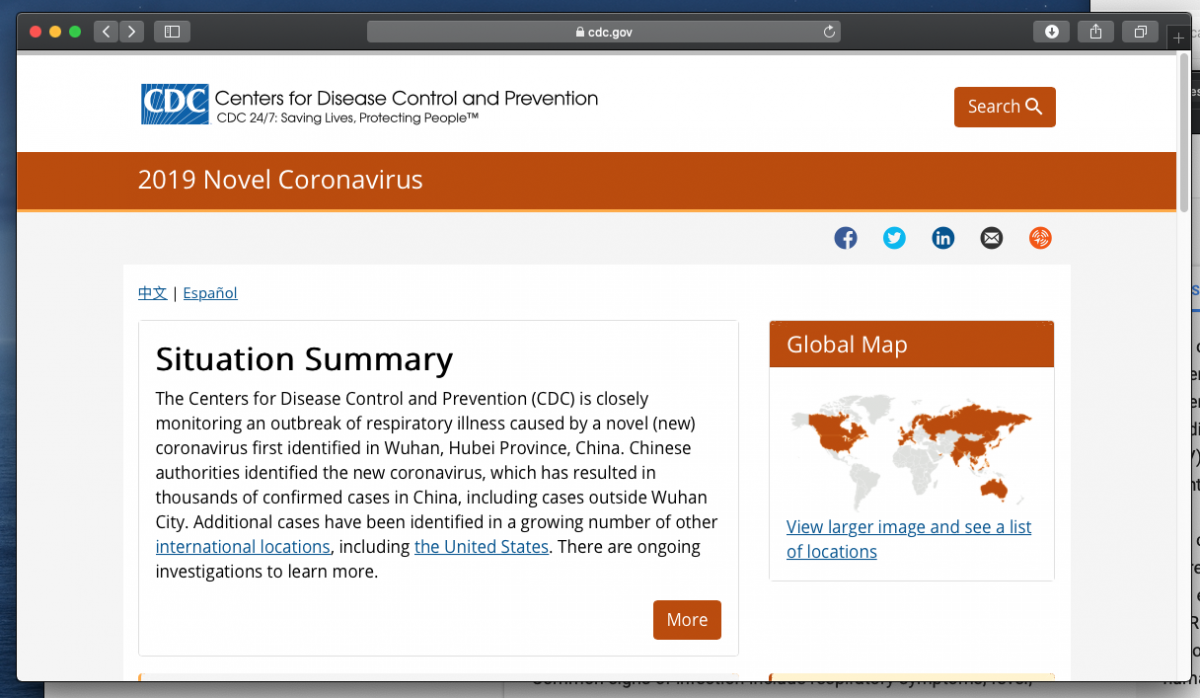1200x698 pixels.
Task: Click the CDC logo to go home
Action: pyautogui.click(x=173, y=102)
